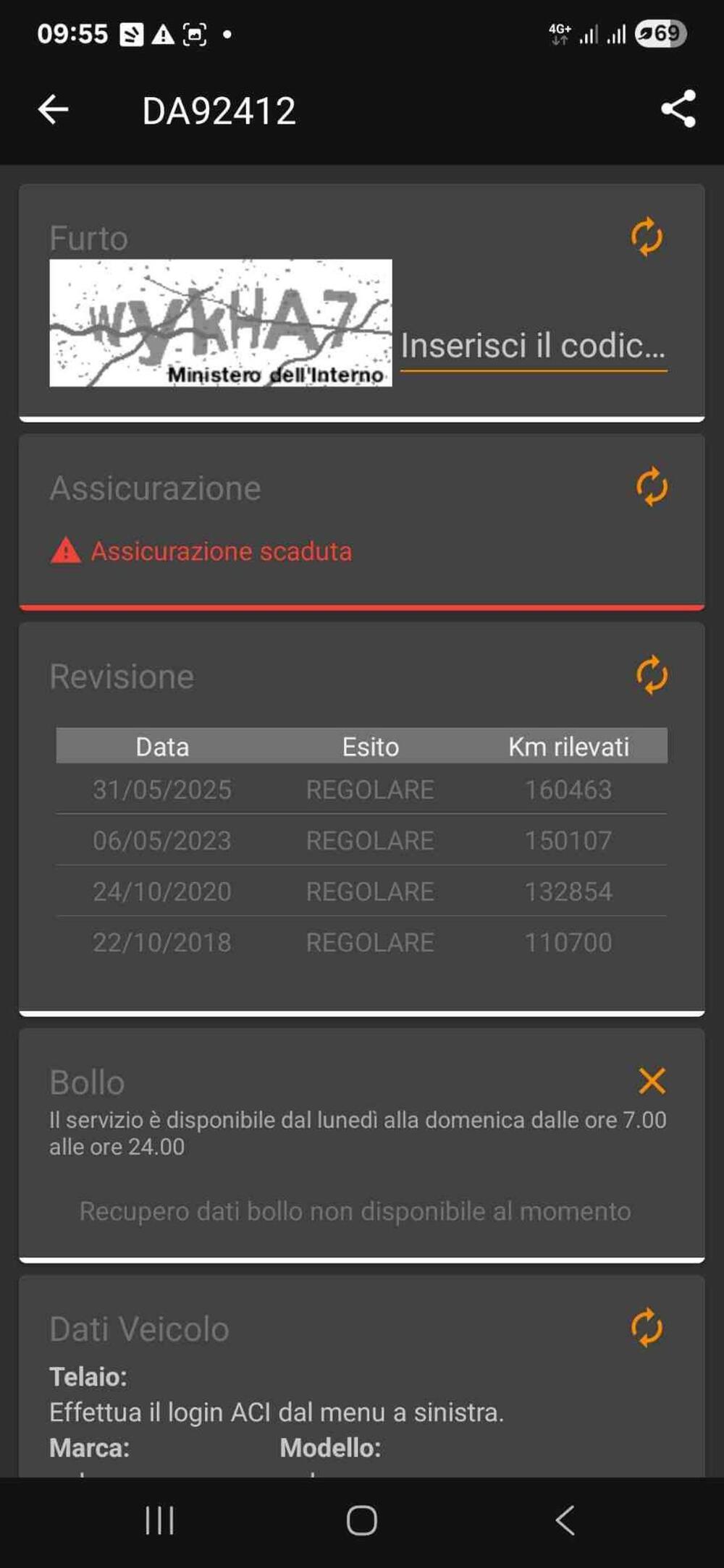The width and height of the screenshot is (724, 1568).
Task: Select 'Assicurazione scaduta' warning text
Action: tap(221, 551)
